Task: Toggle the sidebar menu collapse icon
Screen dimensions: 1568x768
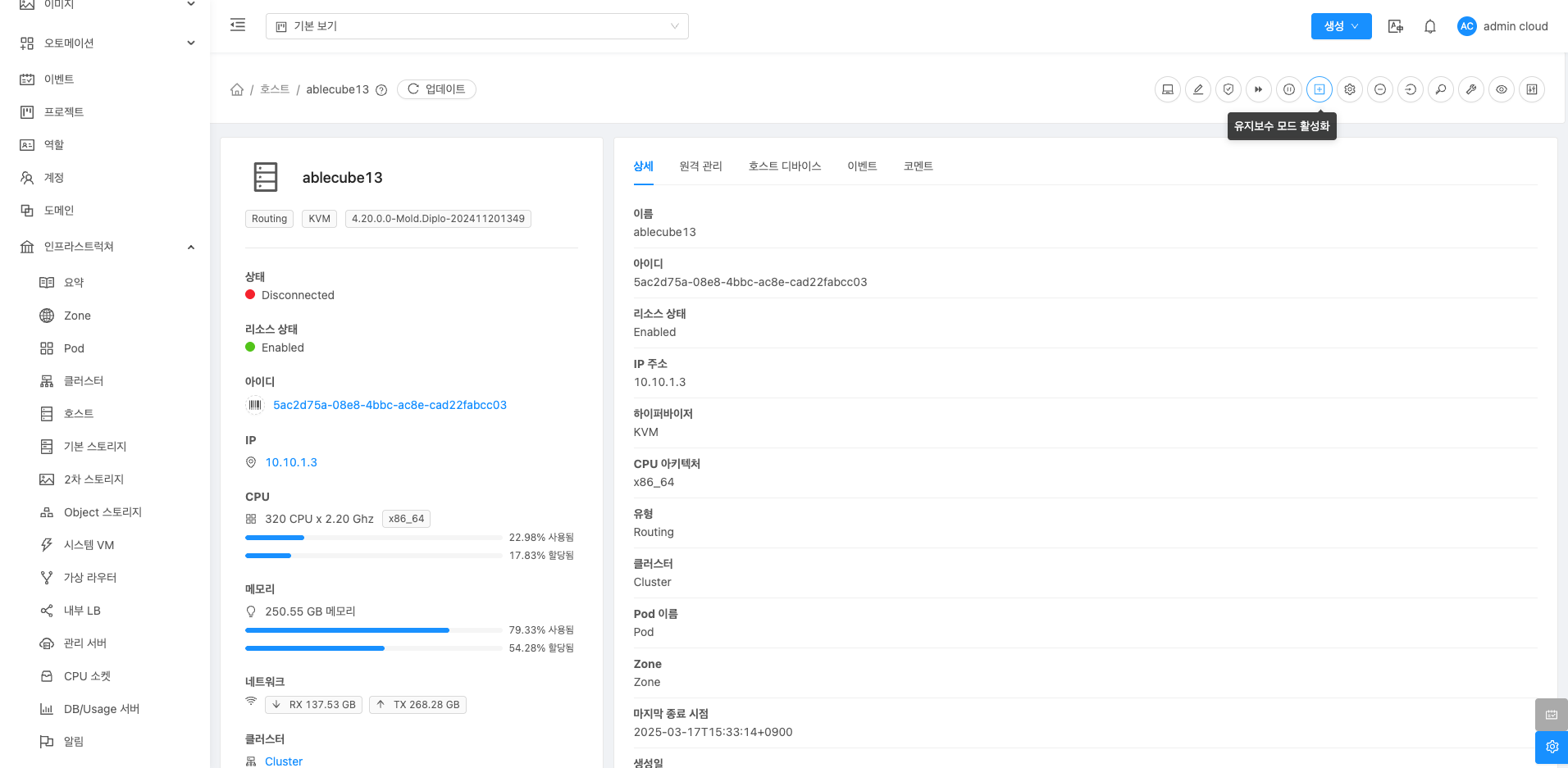Action: (238, 25)
